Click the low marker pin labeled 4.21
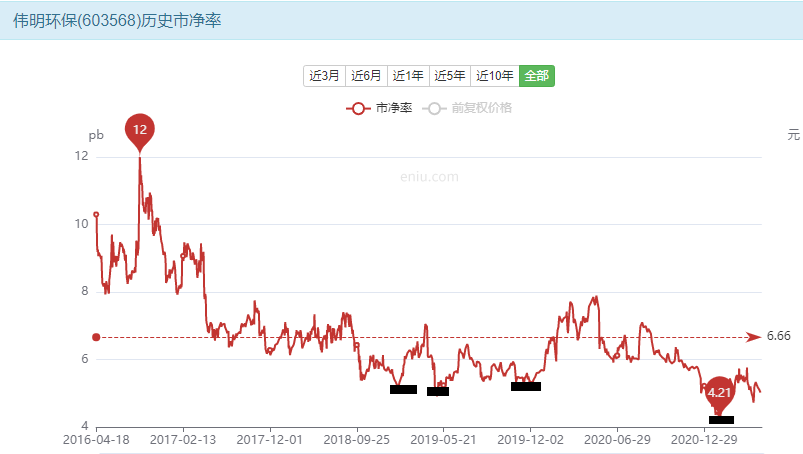This screenshot has height=454, width=803. click(719, 393)
